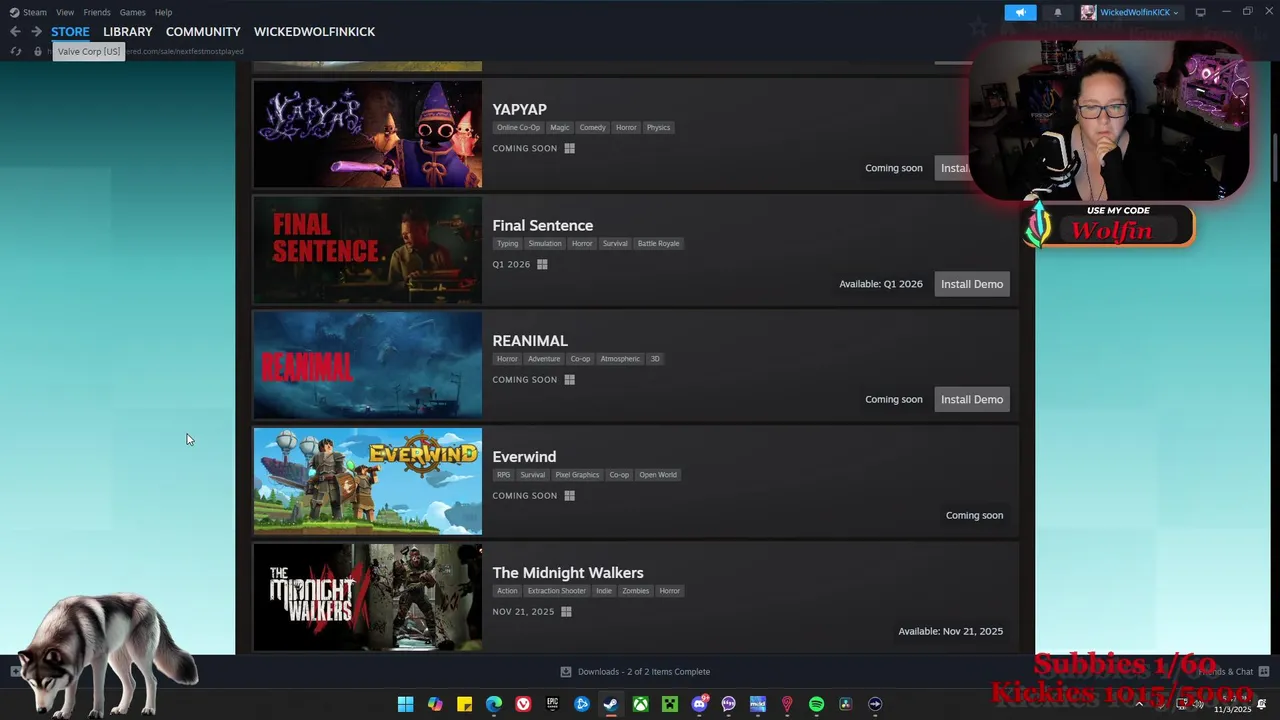
Task: Open the YAPYAP title link
Action: (x=520, y=109)
